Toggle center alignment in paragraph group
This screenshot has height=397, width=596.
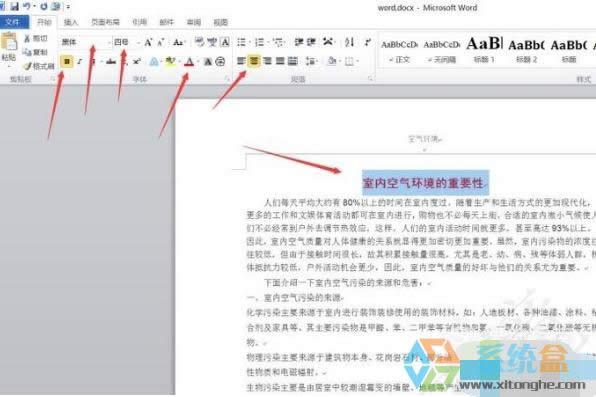pyautogui.click(x=254, y=61)
